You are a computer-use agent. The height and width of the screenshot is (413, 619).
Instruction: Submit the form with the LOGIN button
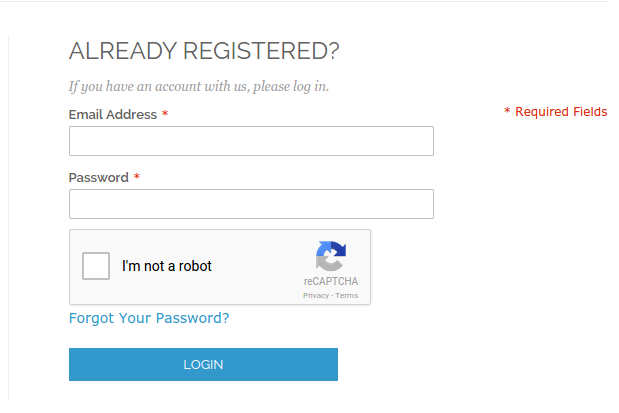click(x=203, y=364)
